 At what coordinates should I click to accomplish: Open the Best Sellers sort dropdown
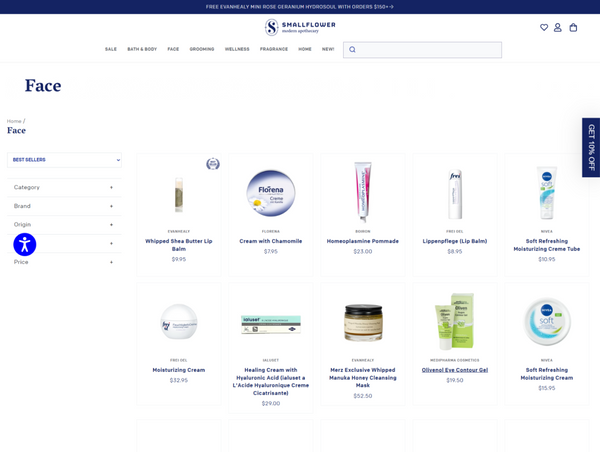click(x=64, y=160)
